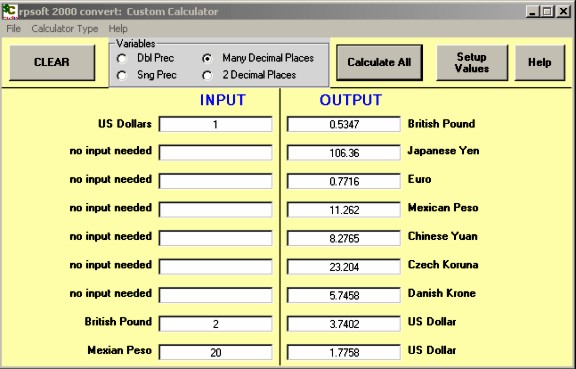Click the INPUT column heading
576x369 pixels.
(x=223, y=100)
